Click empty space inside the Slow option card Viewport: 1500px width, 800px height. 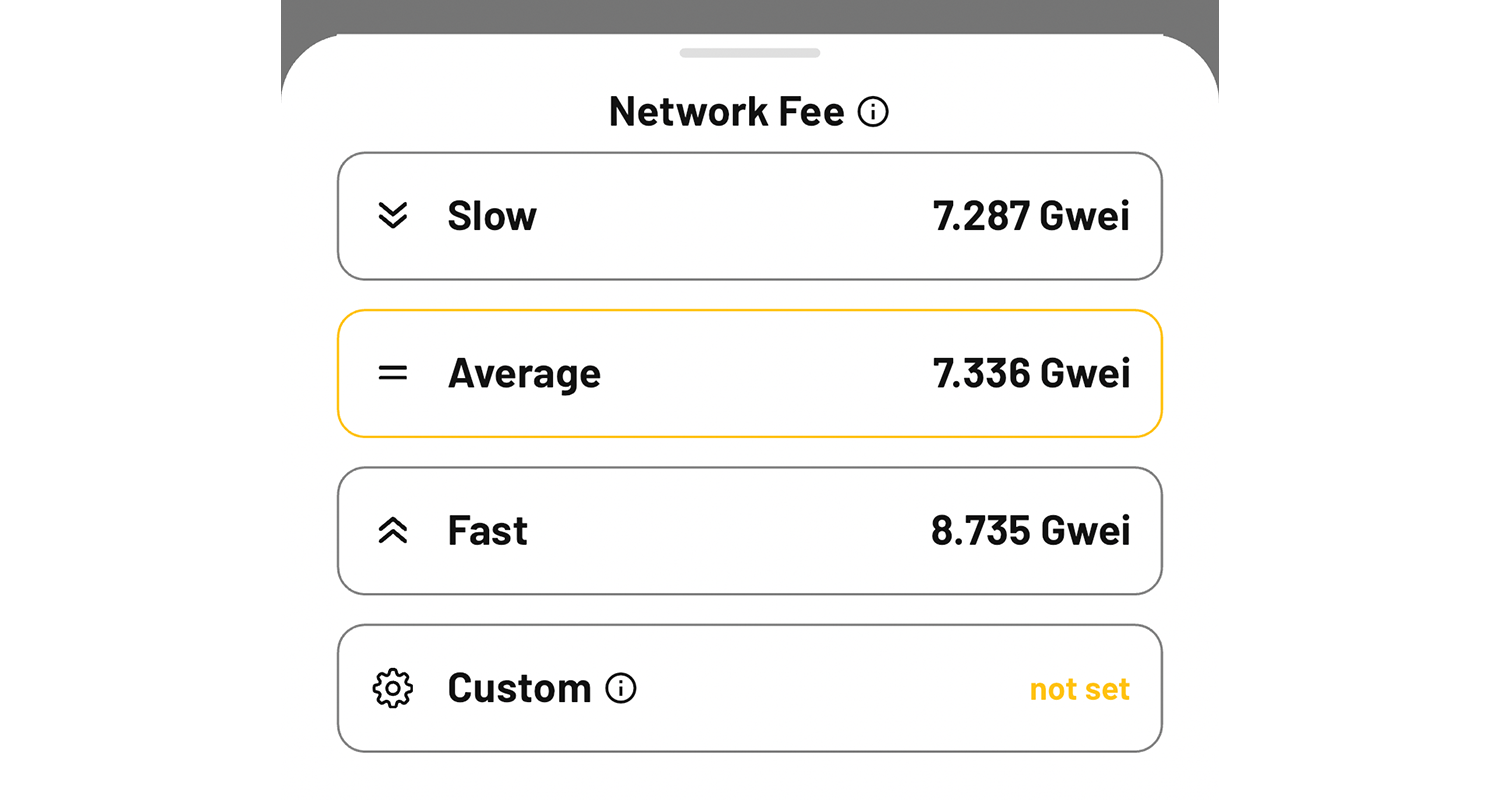(x=730, y=216)
